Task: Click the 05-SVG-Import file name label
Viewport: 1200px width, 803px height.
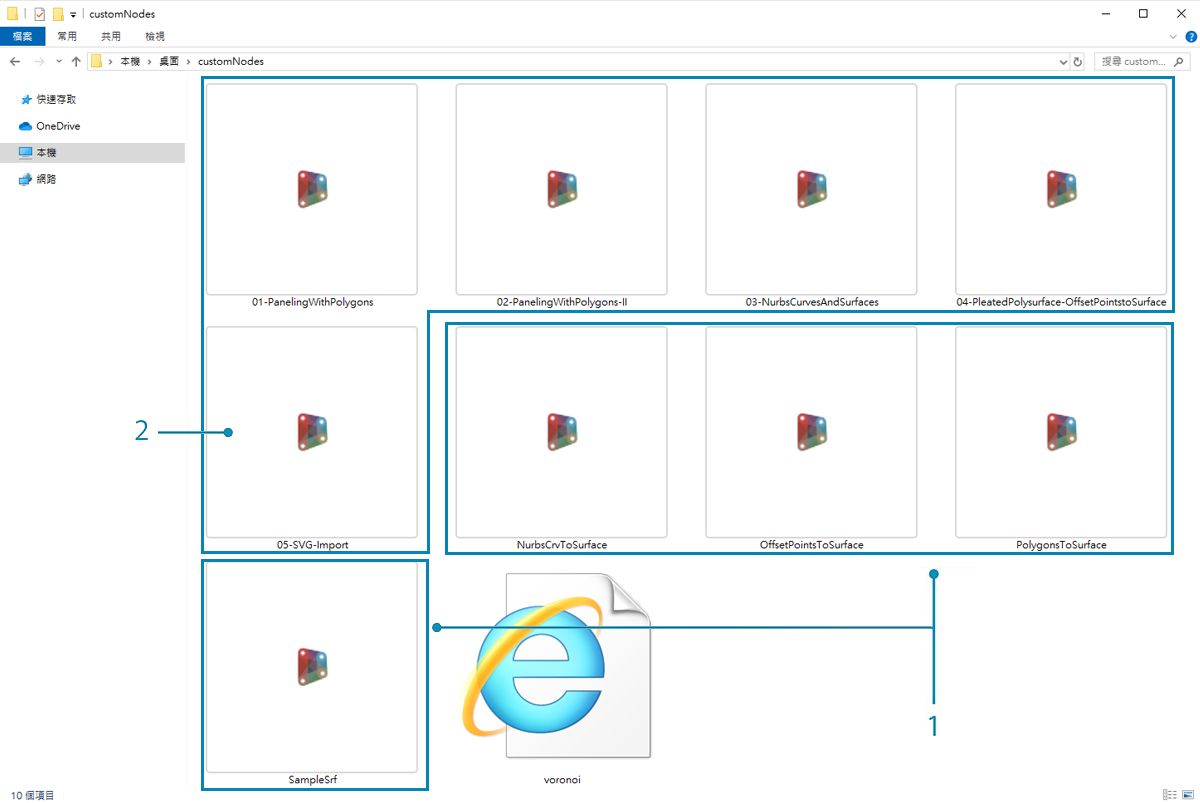Action: click(x=313, y=545)
